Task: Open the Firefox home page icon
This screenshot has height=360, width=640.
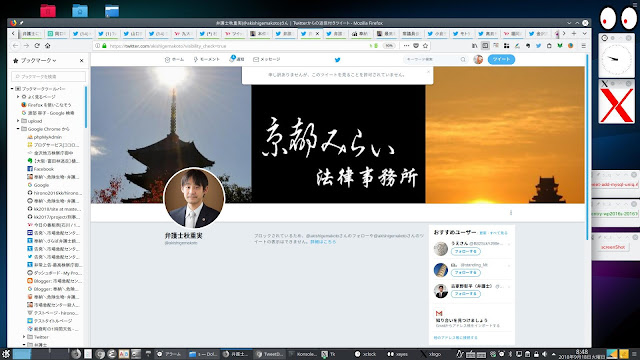Action: 47,46
